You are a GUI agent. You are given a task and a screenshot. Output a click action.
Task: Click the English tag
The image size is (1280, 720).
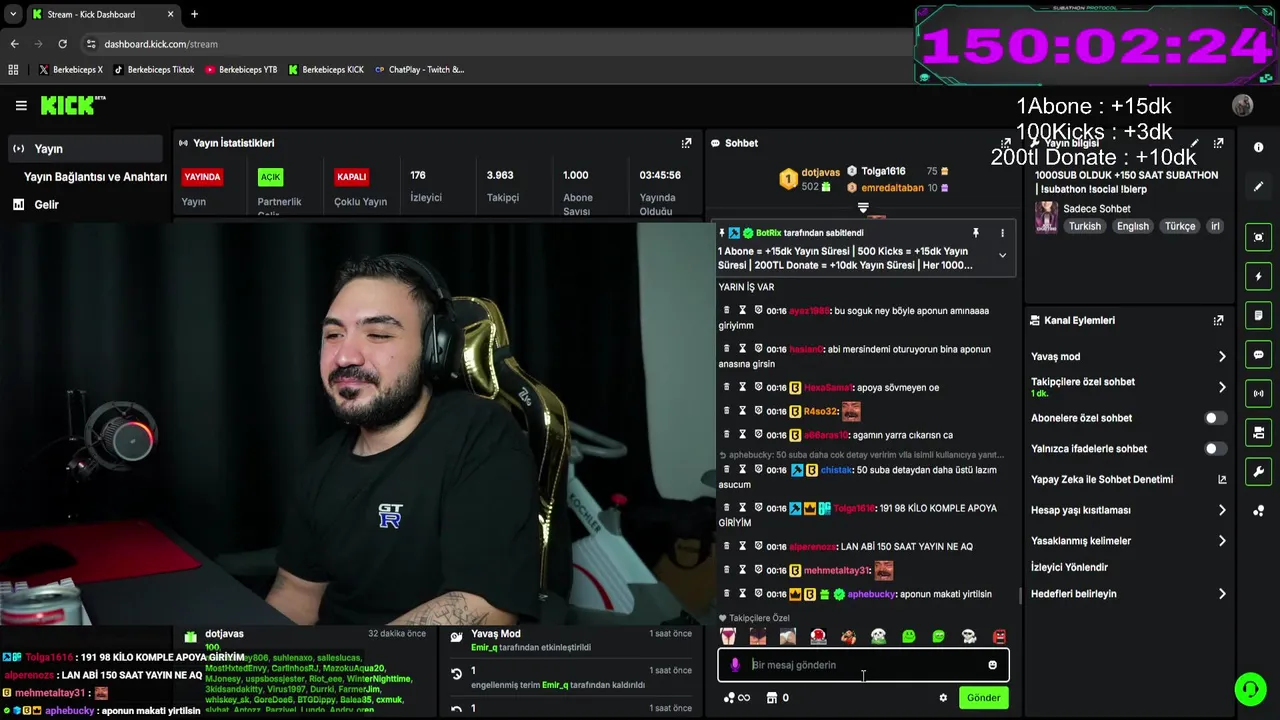point(1132,226)
